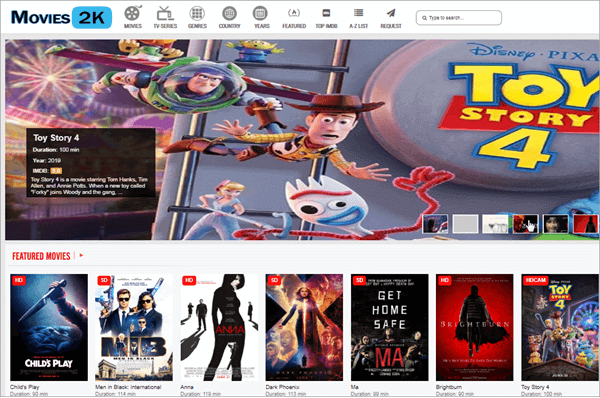Click SD badge on Dark Phoenix poster
The image size is (600, 398).
coord(274,280)
